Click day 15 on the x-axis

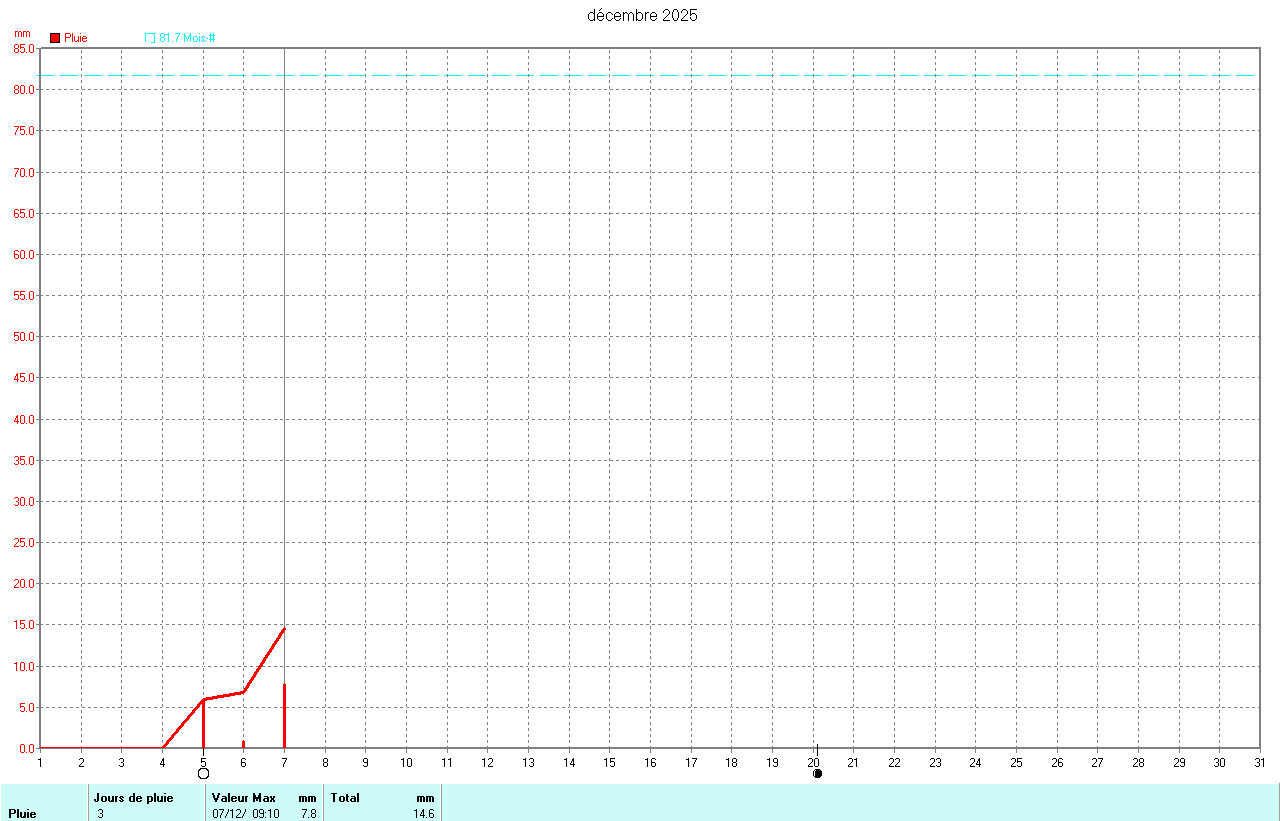[x=609, y=763]
